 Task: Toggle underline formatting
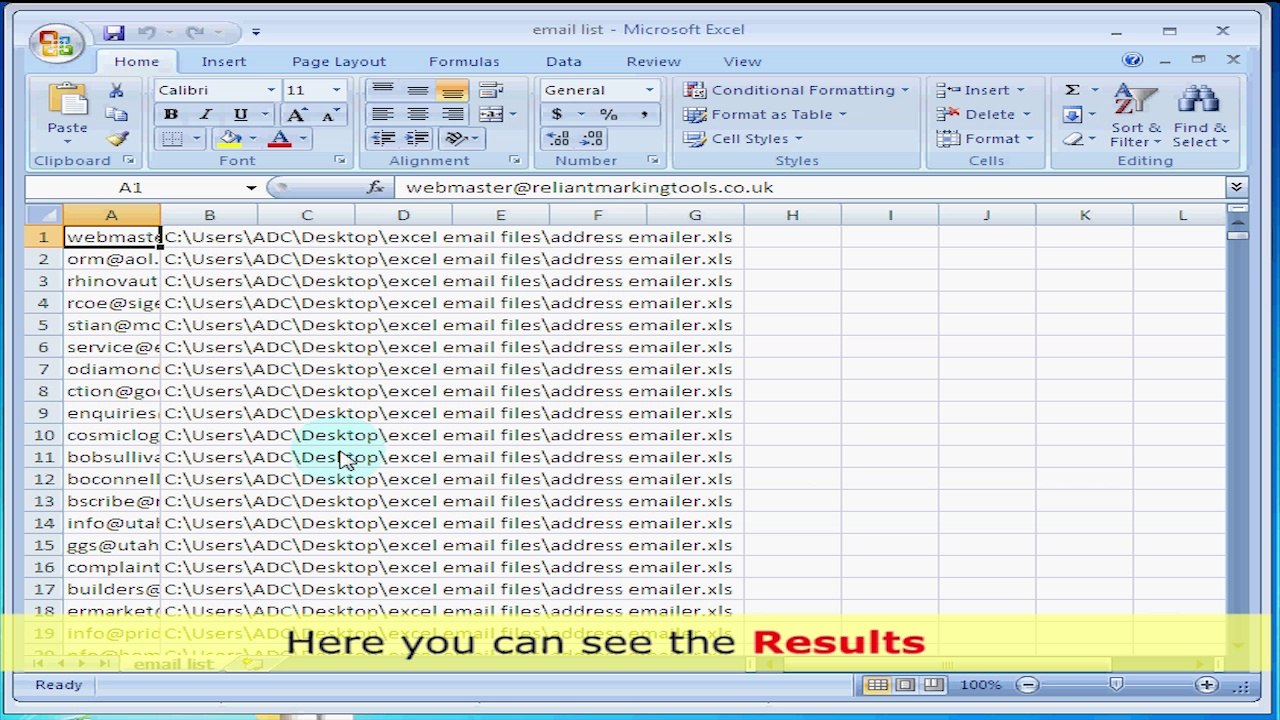click(x=240, y=115)
